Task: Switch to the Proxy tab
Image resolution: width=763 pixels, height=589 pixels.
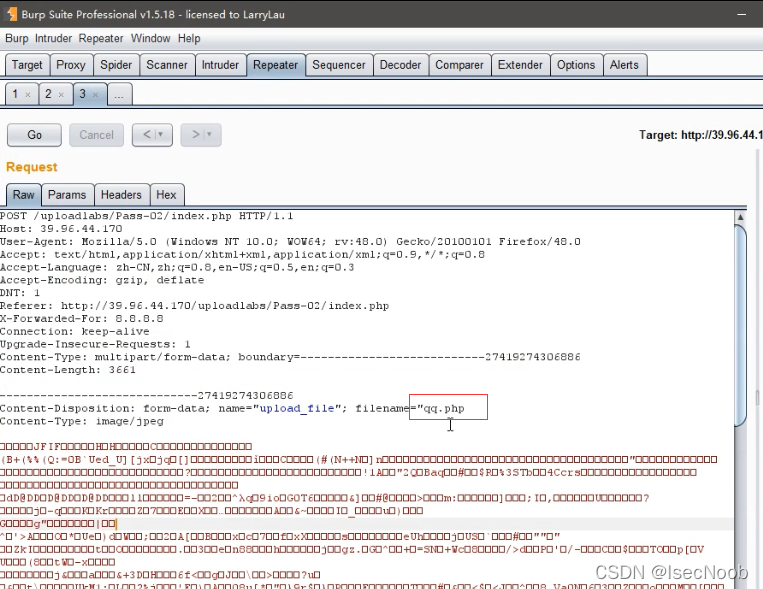Action: (71, 65)
